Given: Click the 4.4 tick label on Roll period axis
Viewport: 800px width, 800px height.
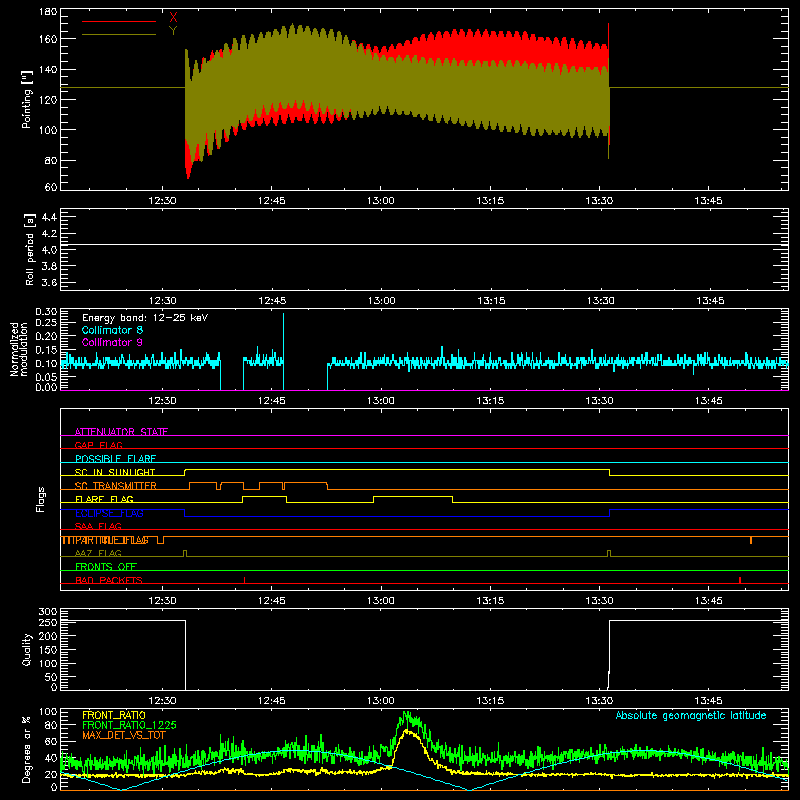Looking at the screenshot, I should (49, 217).
